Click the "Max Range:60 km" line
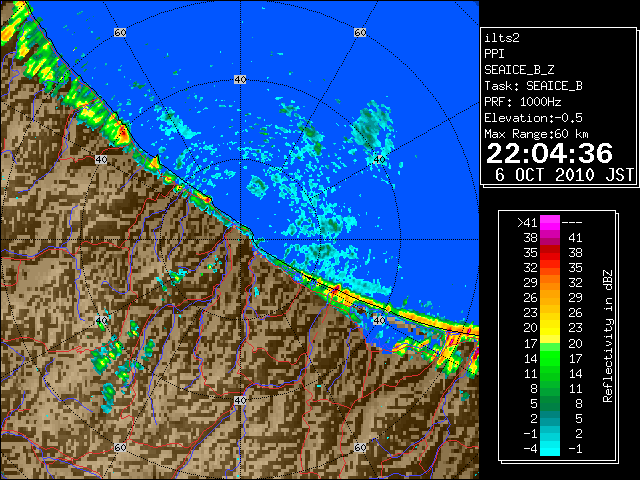640x480 pixels. pyautogui.click(x=536, y=134)
